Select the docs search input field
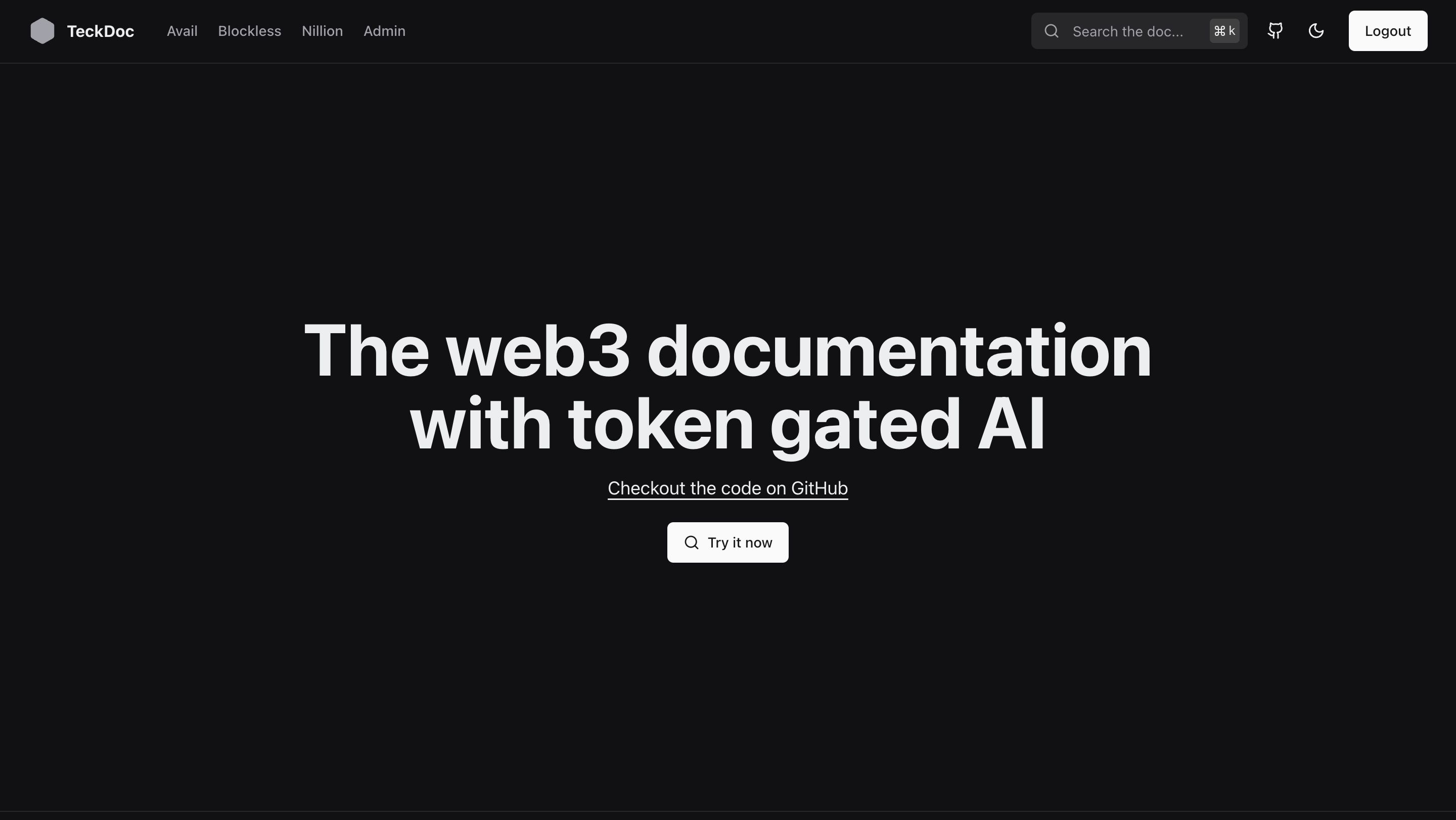This screenshot has height=820, width=1456. [1140, 31]
